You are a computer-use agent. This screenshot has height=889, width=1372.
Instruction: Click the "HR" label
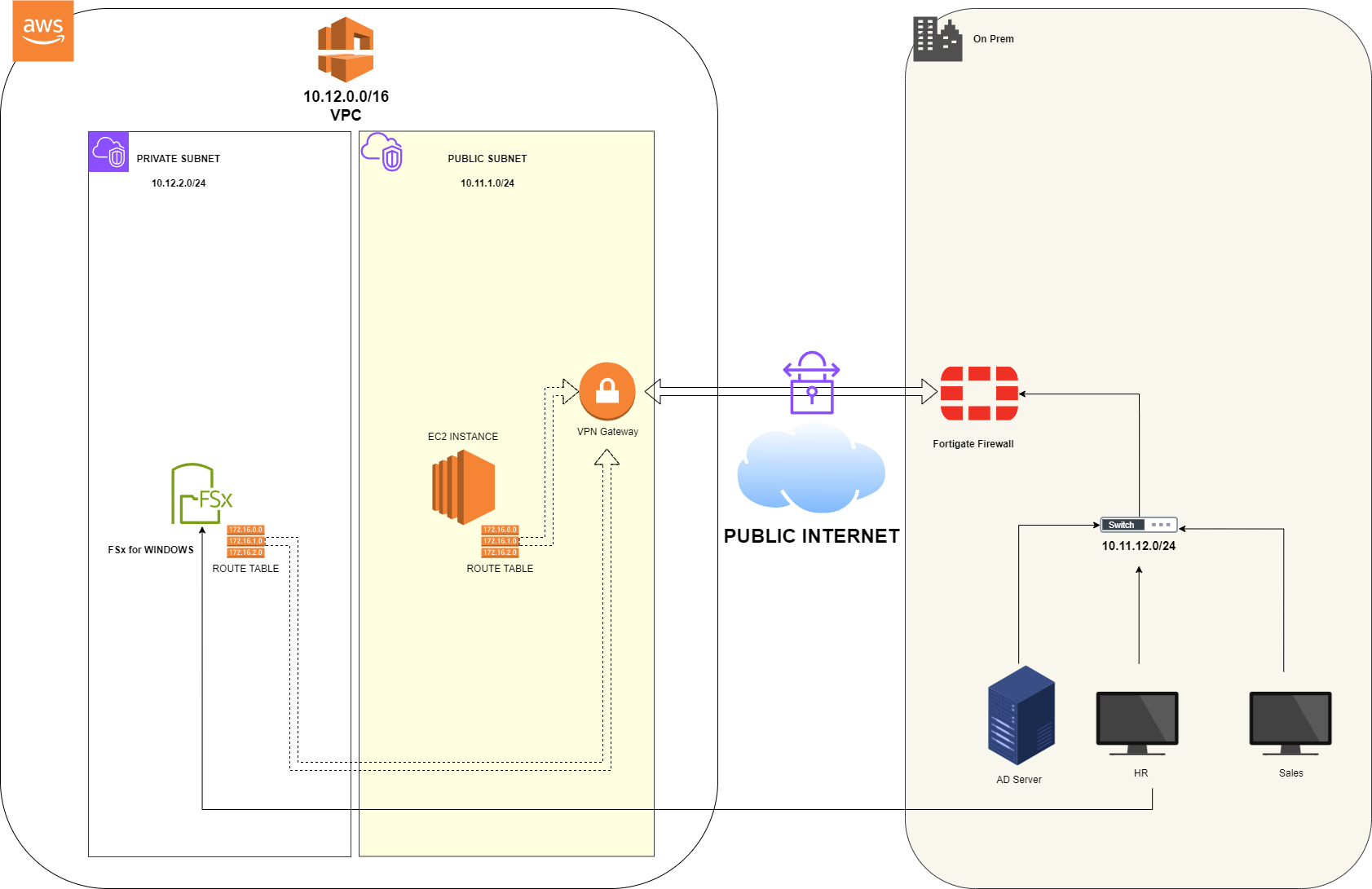pyautogui.click(x=1140, y=773)
